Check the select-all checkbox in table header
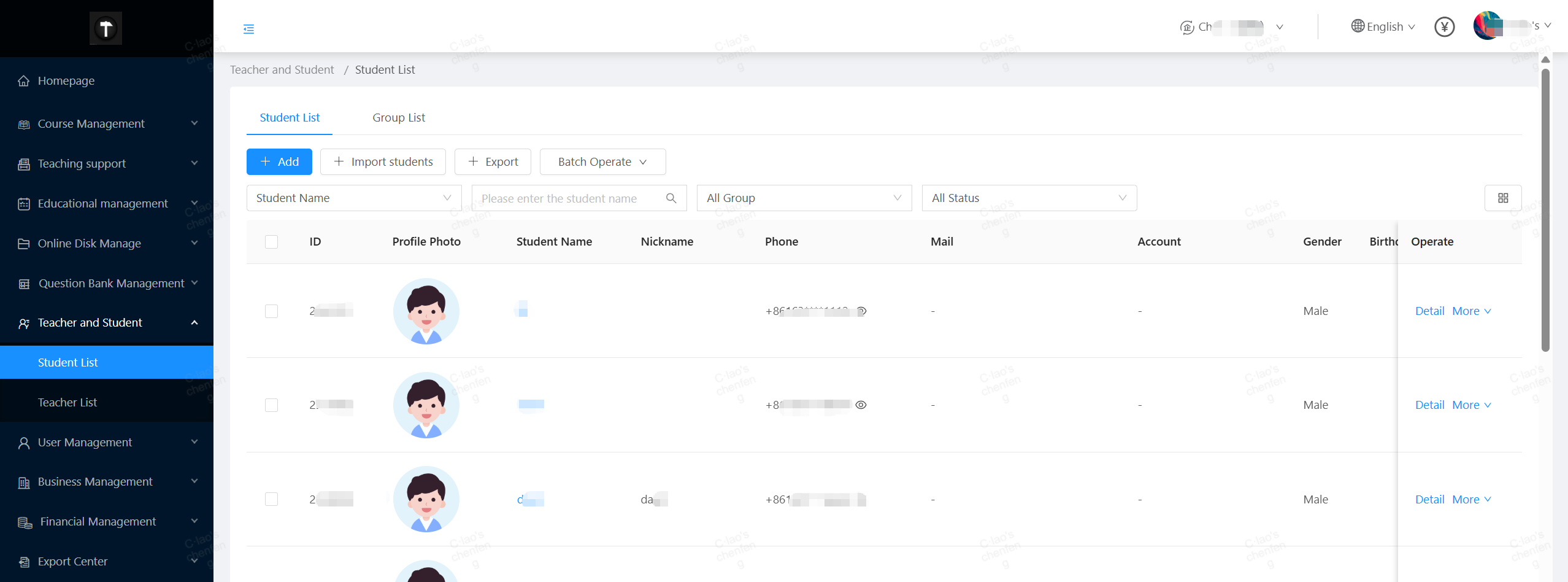Image resolution: width=1568 pixels, height=582 pixels. click(x=271, y=242)
